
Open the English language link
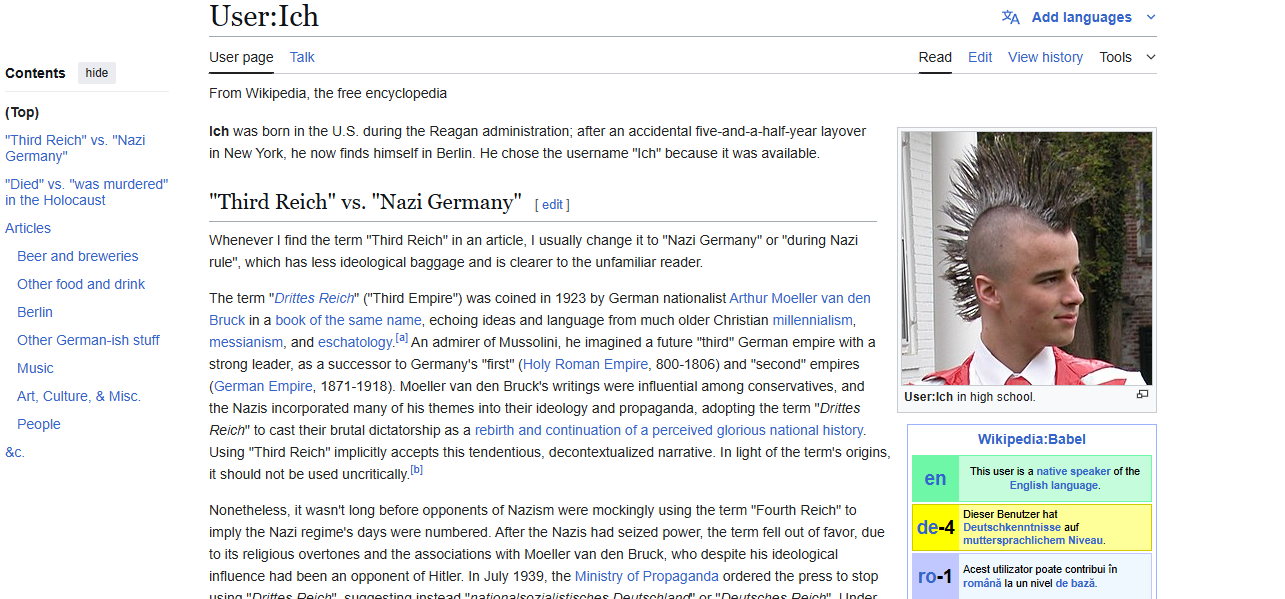click(1054, 485)
